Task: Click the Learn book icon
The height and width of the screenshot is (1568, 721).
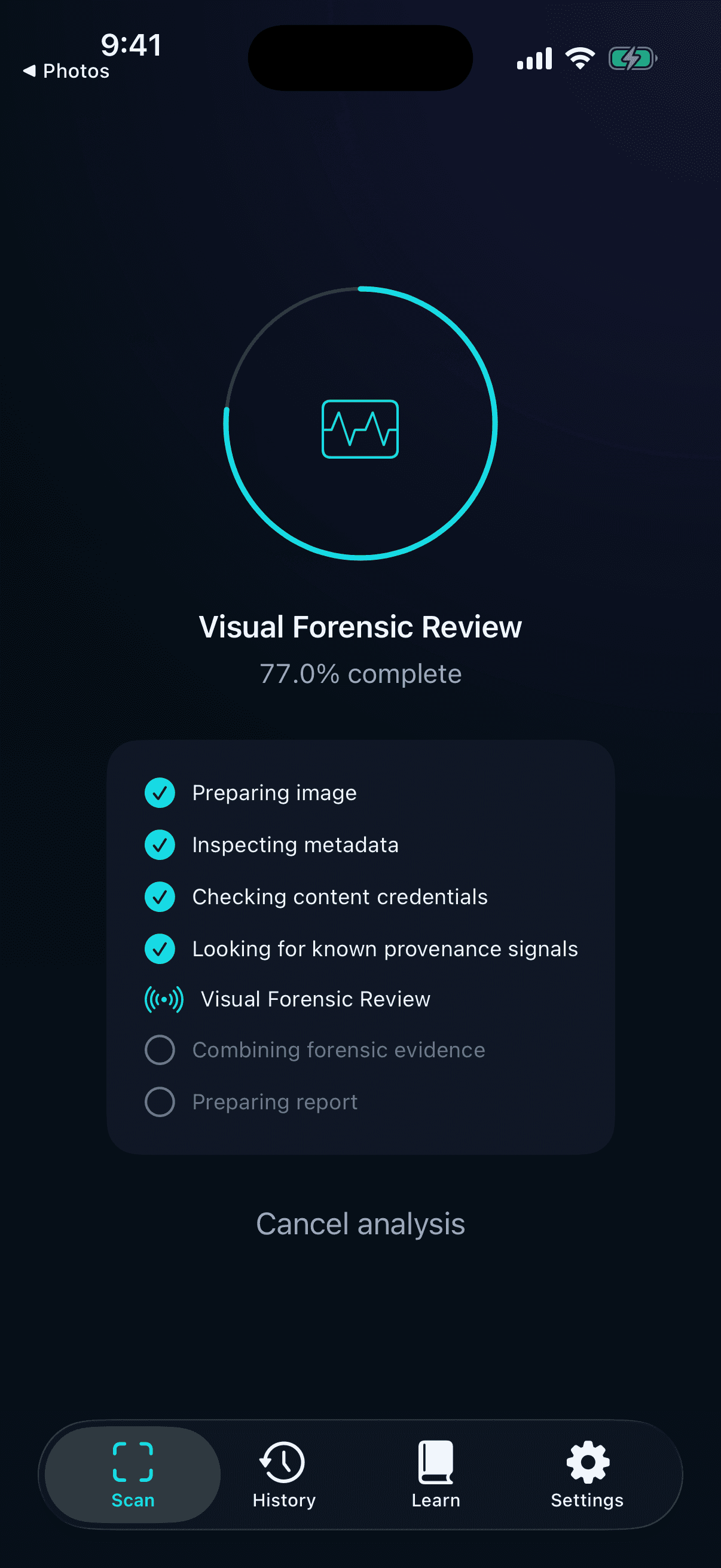Action: pos(436,1462)
